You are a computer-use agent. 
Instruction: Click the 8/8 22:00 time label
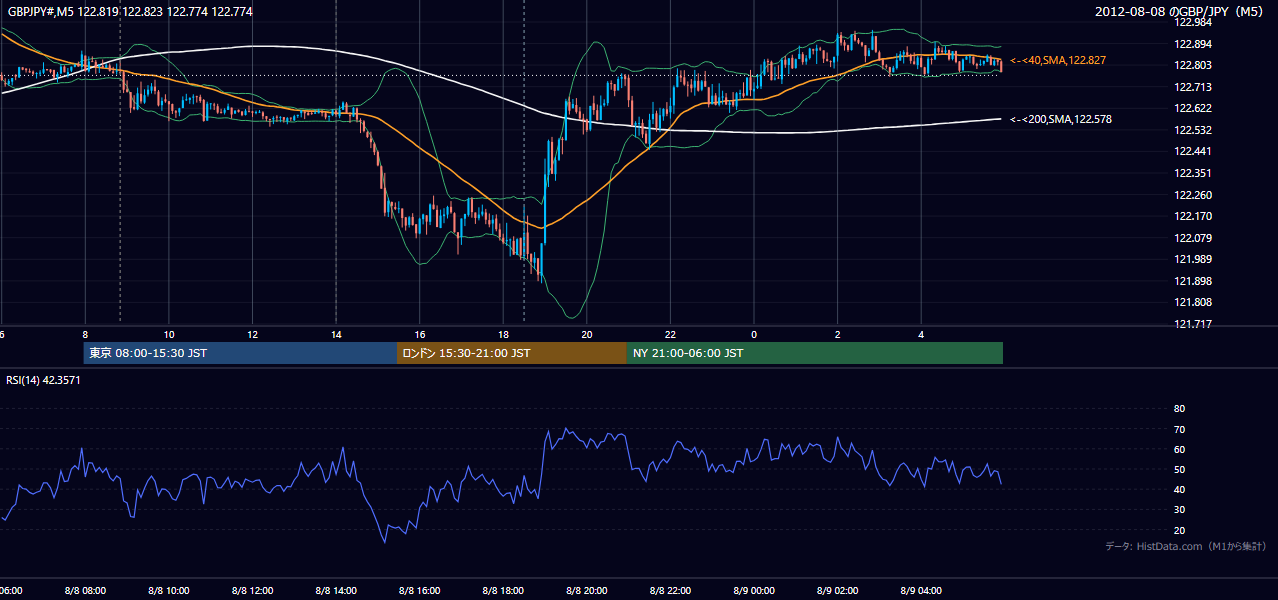coord(670,590)
